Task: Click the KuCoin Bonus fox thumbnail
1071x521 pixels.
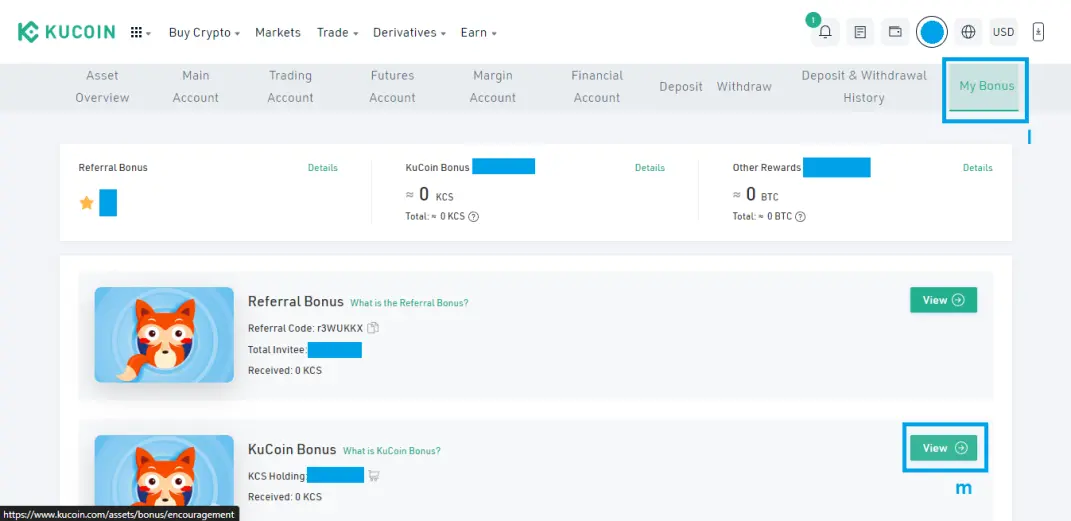Action: (x=164, y=478)
